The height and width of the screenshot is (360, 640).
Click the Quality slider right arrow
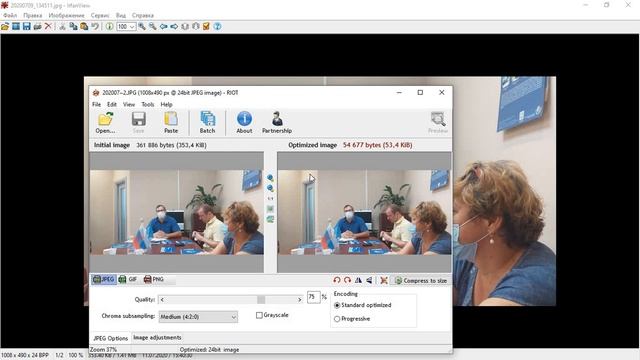coord(299,300)
